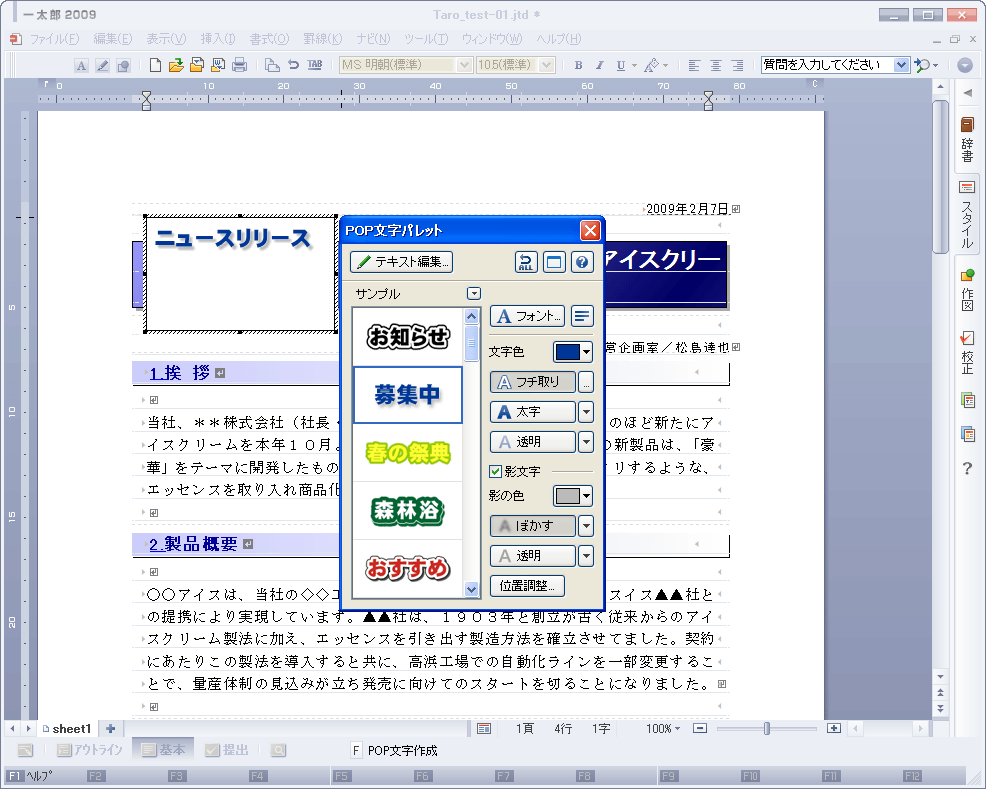Viewport: 986px width, 789px height.
Task: Right-align text with the toolbar icon
Action: [x=737, y=65]
